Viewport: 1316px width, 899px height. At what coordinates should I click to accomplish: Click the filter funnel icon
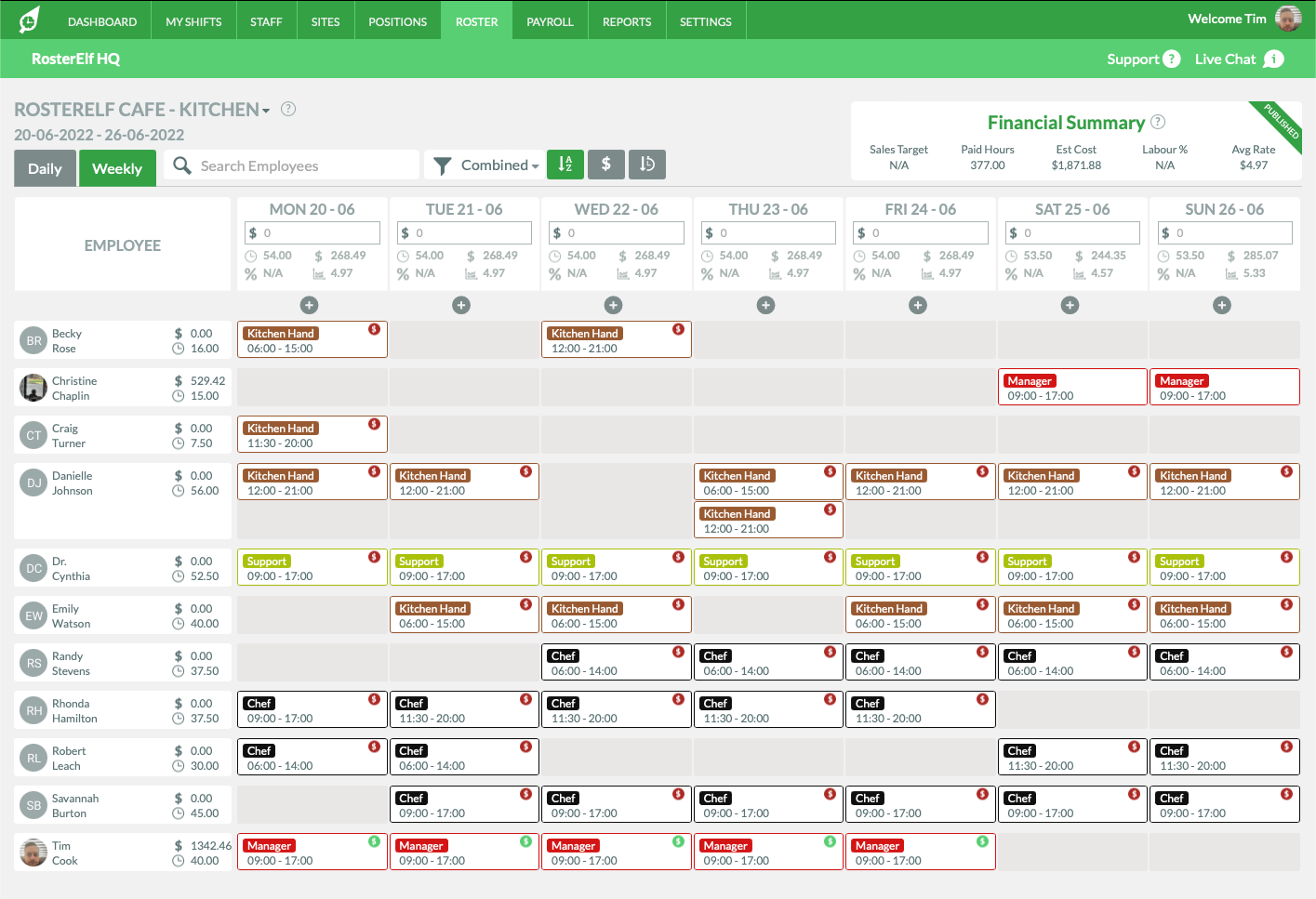click(x=443, y=165)
